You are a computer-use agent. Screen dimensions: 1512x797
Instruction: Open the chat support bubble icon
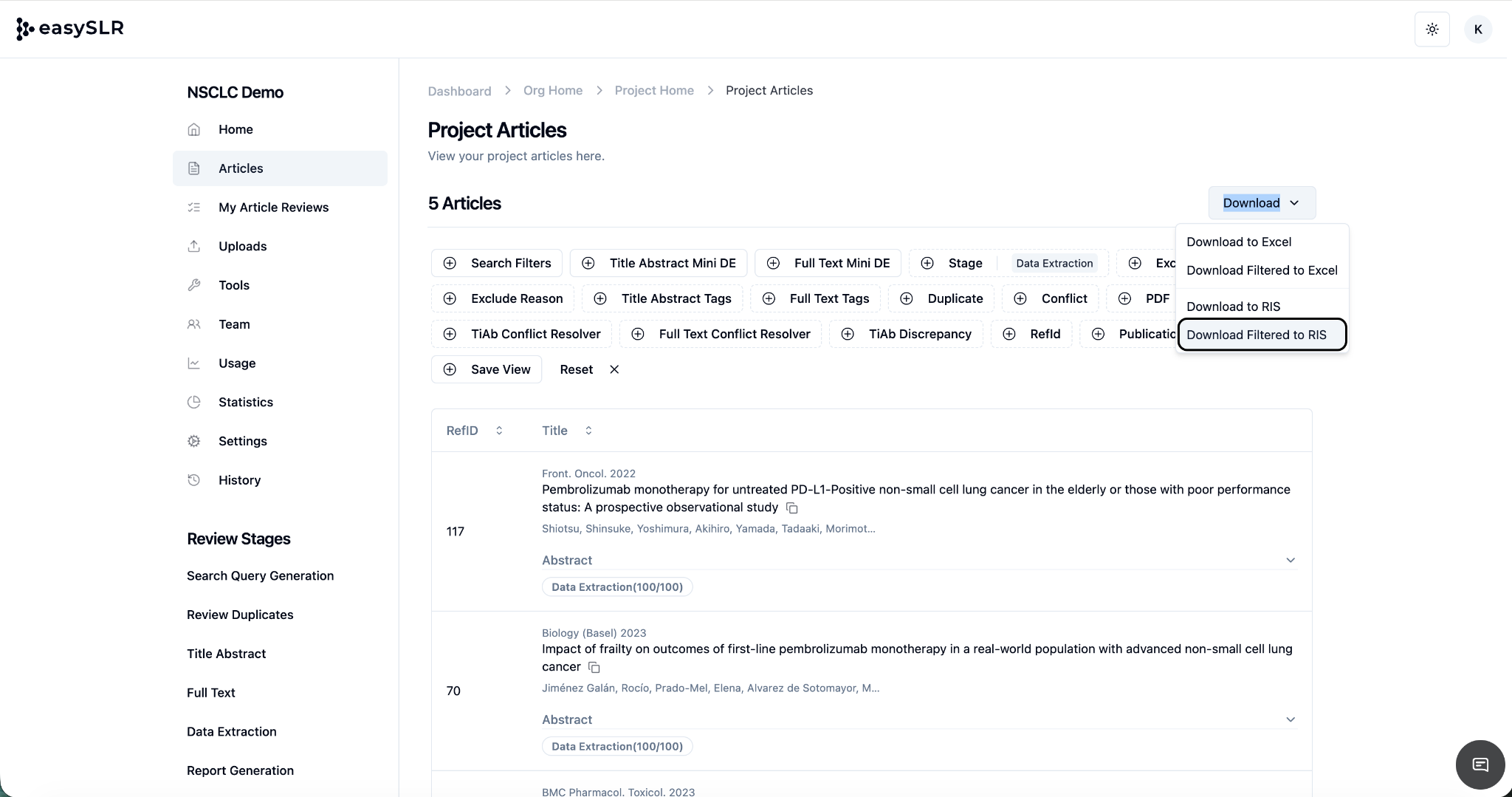coord(1480,764)
